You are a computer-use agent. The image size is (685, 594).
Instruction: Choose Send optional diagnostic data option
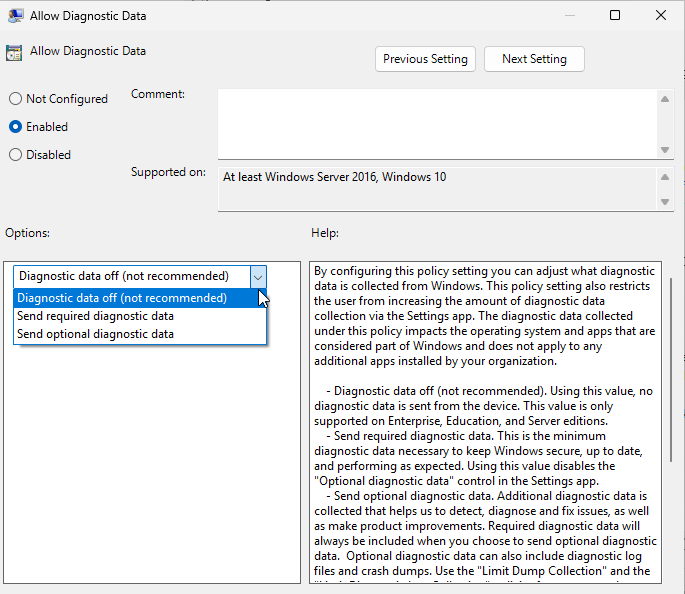[140, 334]
